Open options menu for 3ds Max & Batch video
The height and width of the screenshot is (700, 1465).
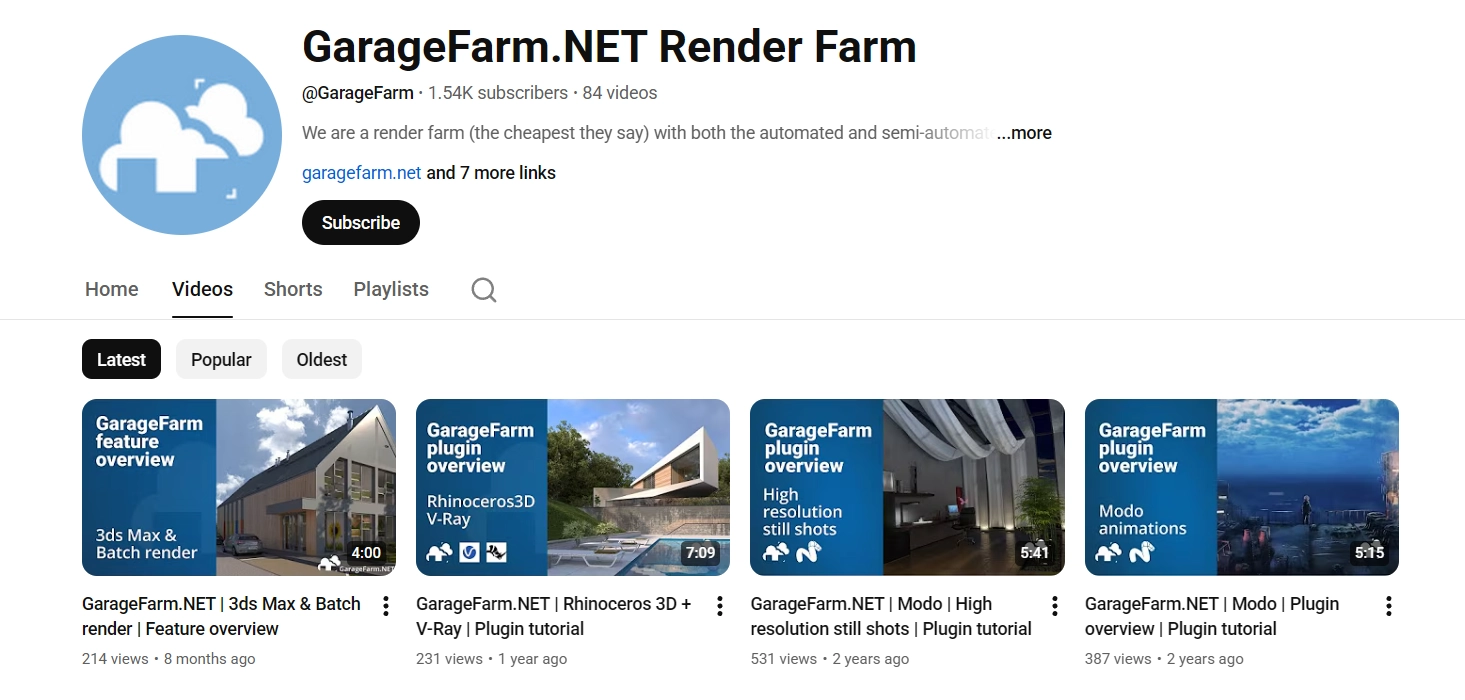(x=385, y=606)
